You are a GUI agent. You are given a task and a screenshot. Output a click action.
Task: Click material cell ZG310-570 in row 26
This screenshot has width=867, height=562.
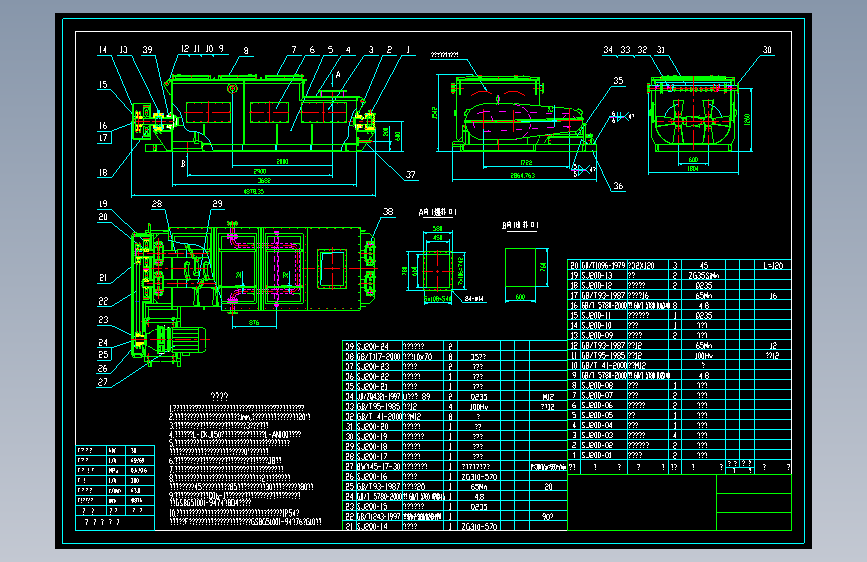479,476
